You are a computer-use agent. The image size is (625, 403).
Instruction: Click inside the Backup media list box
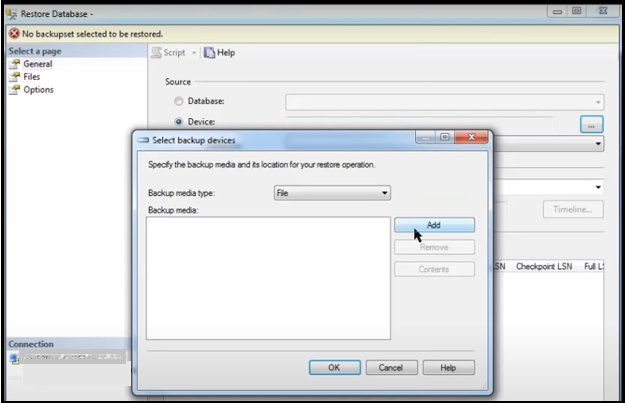pyautogui.click(x=266, y=280)
